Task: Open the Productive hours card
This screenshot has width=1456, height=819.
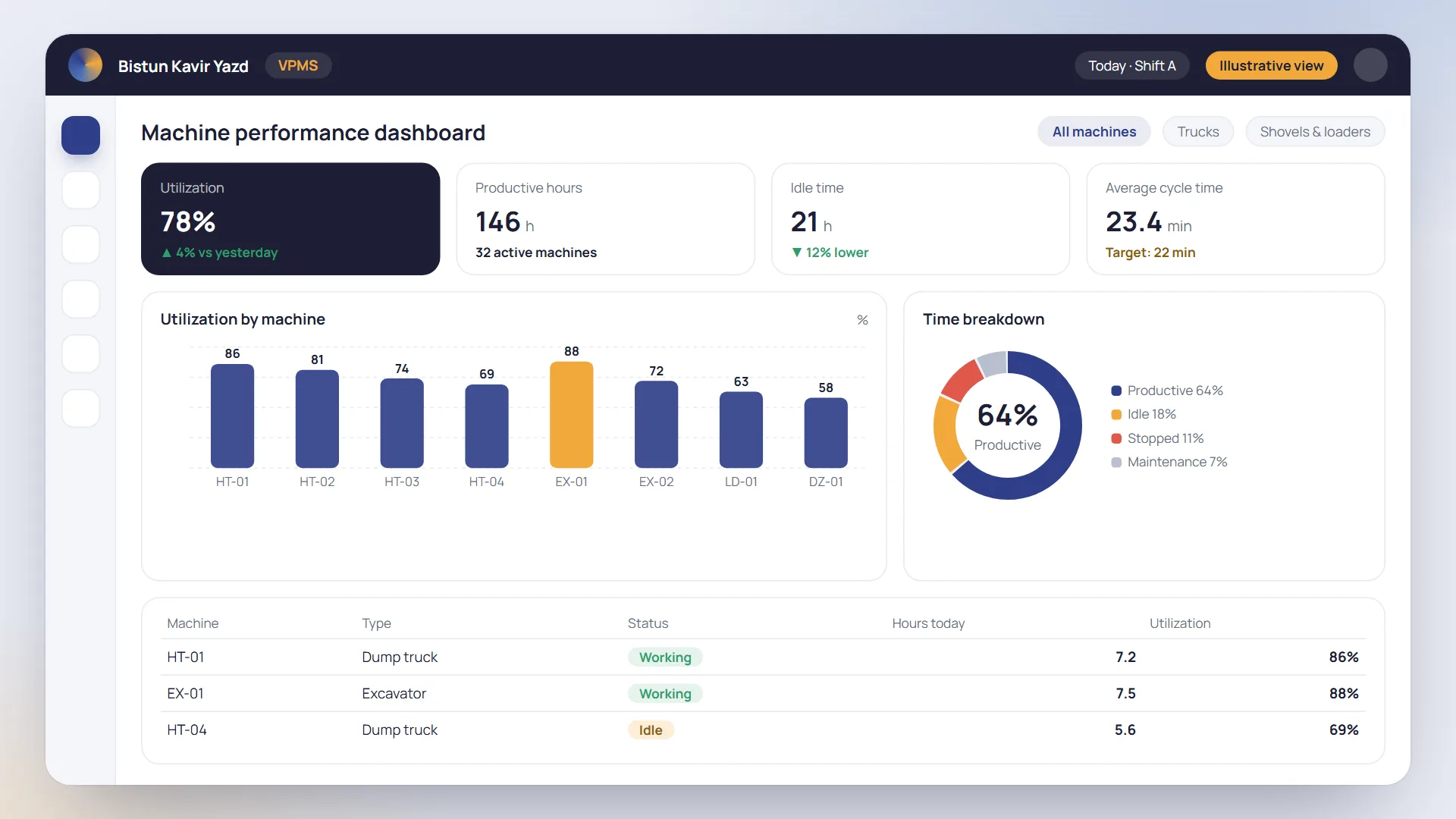Action: click(x=605, y=219)
